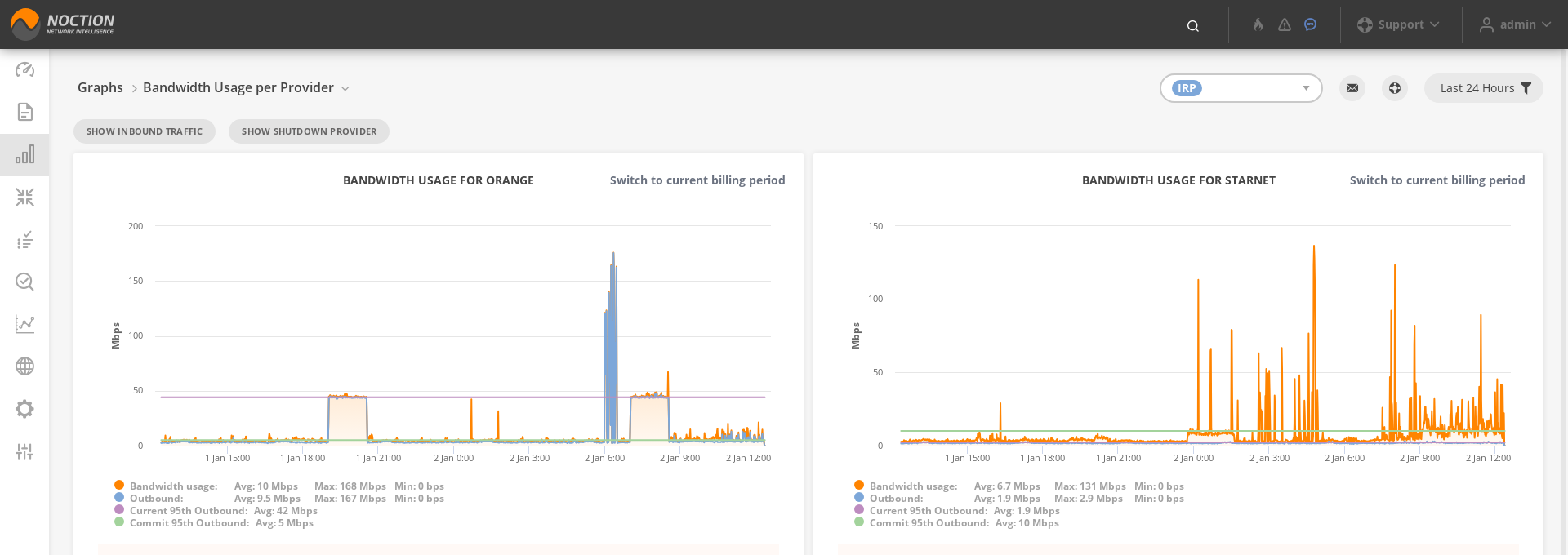This screenshot has height=555, width=1568.
Task: Open the line chart icon in sidebar
Action: tap(24, 324)
